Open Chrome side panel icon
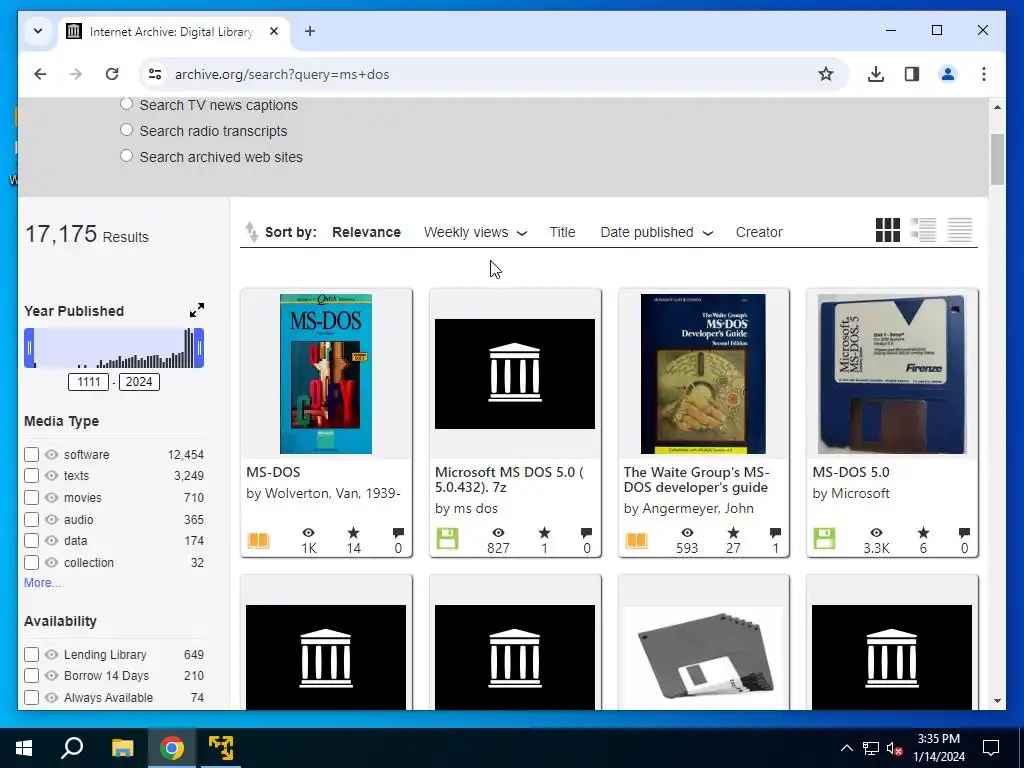Image resolution: width=1024 pixels, height=768 pixels. click(x=912, y=74)
